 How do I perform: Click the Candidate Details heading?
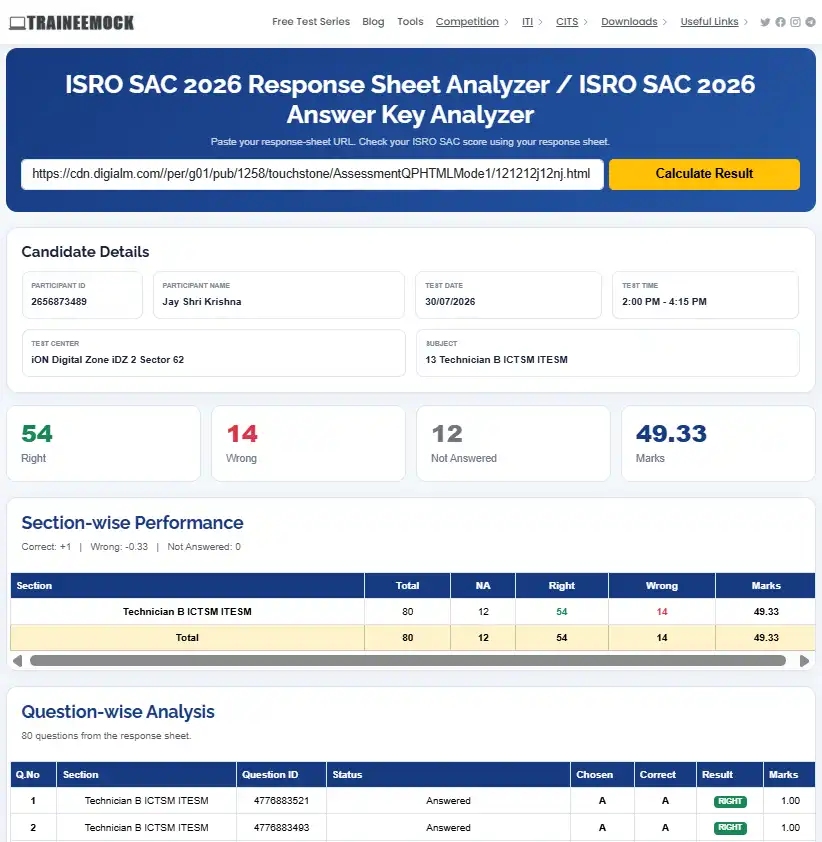[85, 252]
